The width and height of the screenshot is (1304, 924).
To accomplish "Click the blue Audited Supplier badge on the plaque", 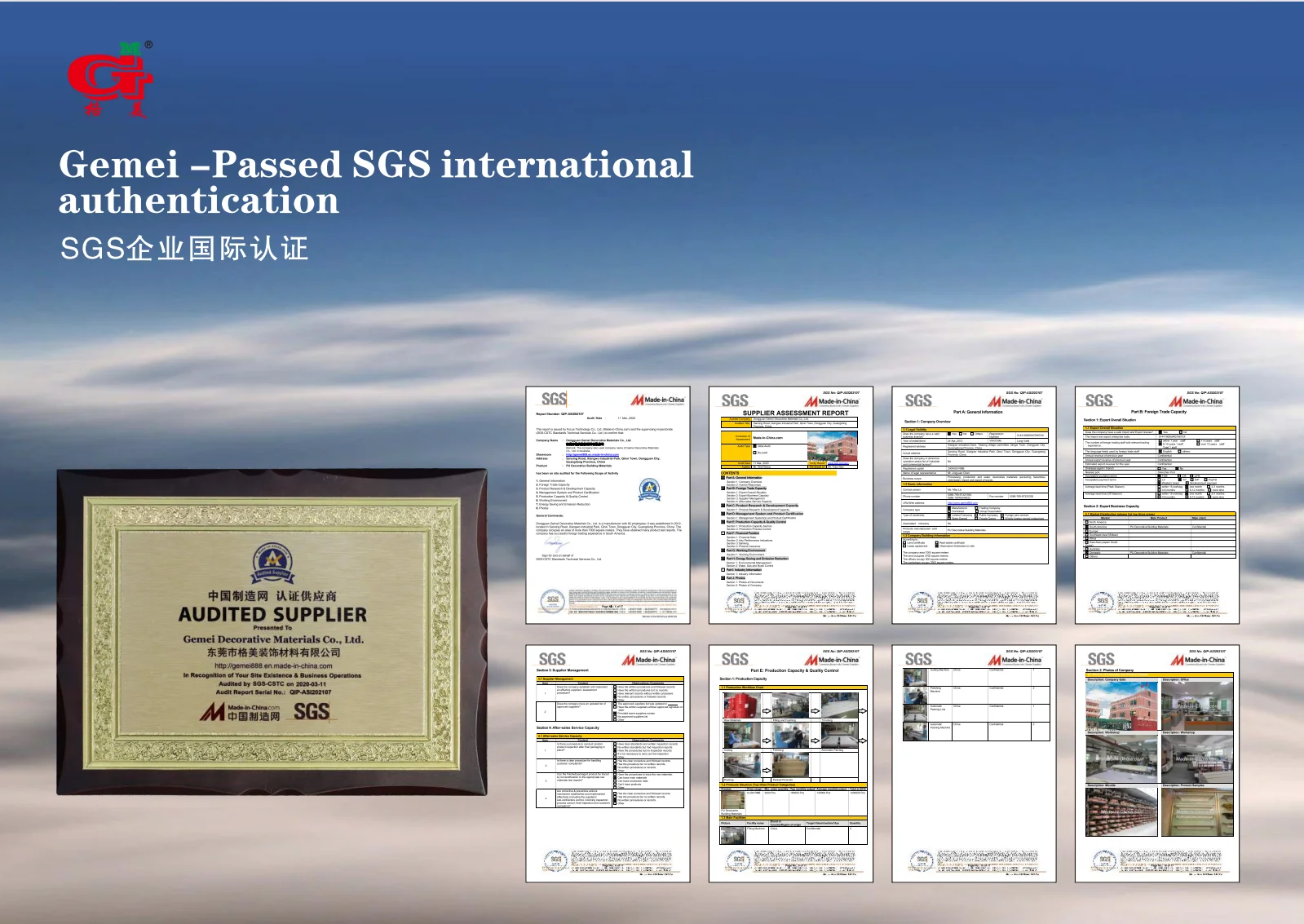I will point(272,564).
